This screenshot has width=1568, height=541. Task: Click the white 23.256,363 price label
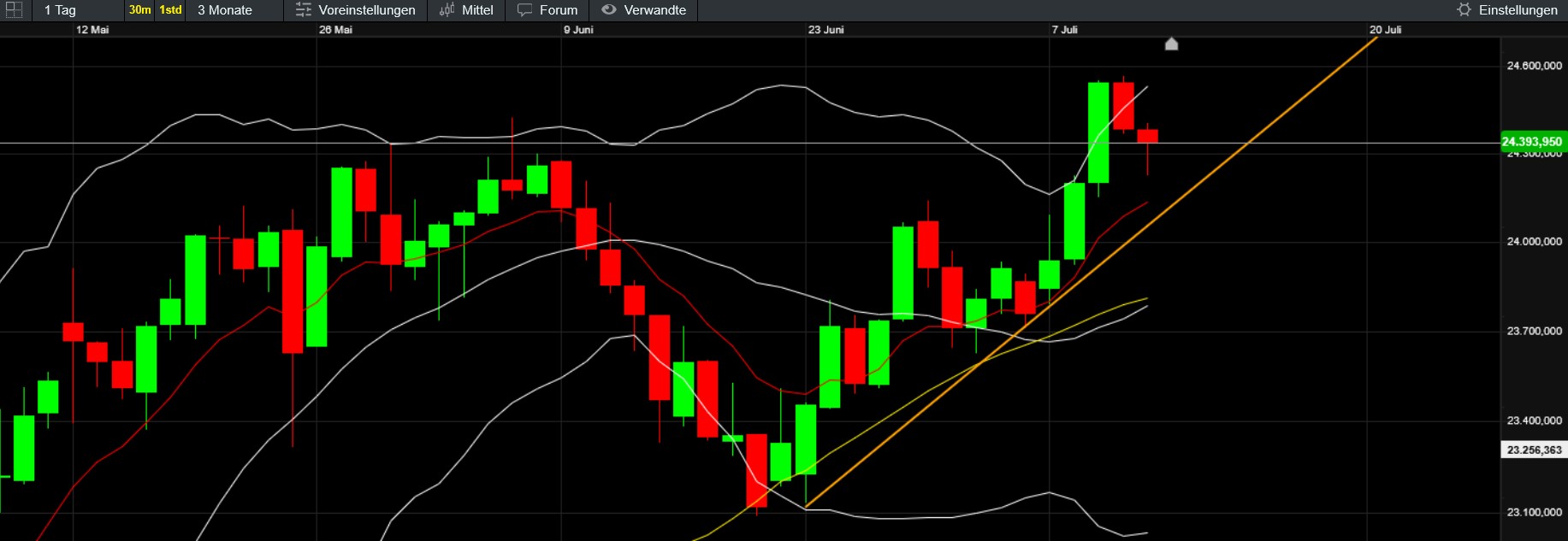click(1534, 450)
